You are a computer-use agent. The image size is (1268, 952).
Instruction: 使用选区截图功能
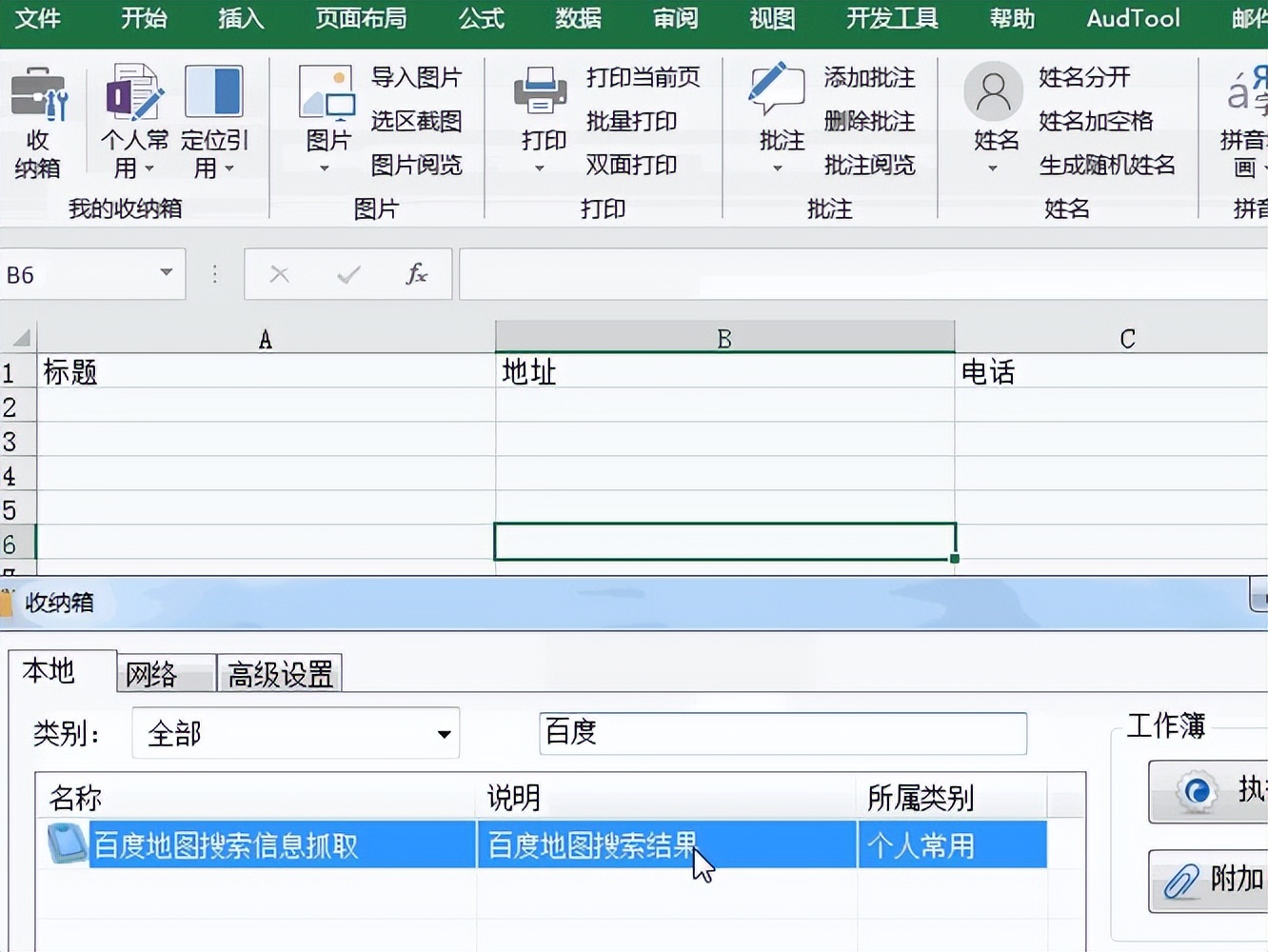pyautogui.click(x=416, y=121)
